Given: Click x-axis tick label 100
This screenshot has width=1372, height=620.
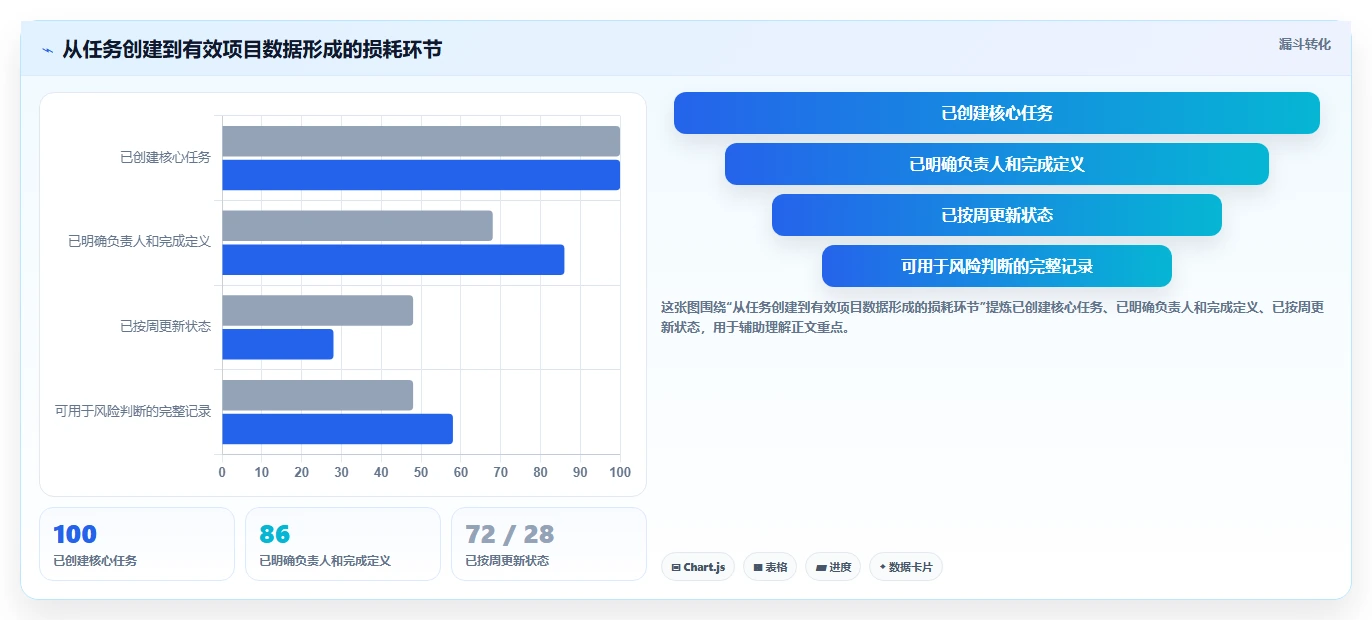Looking at the screenshot, I should pyautogui.click(x=620, y=472).
